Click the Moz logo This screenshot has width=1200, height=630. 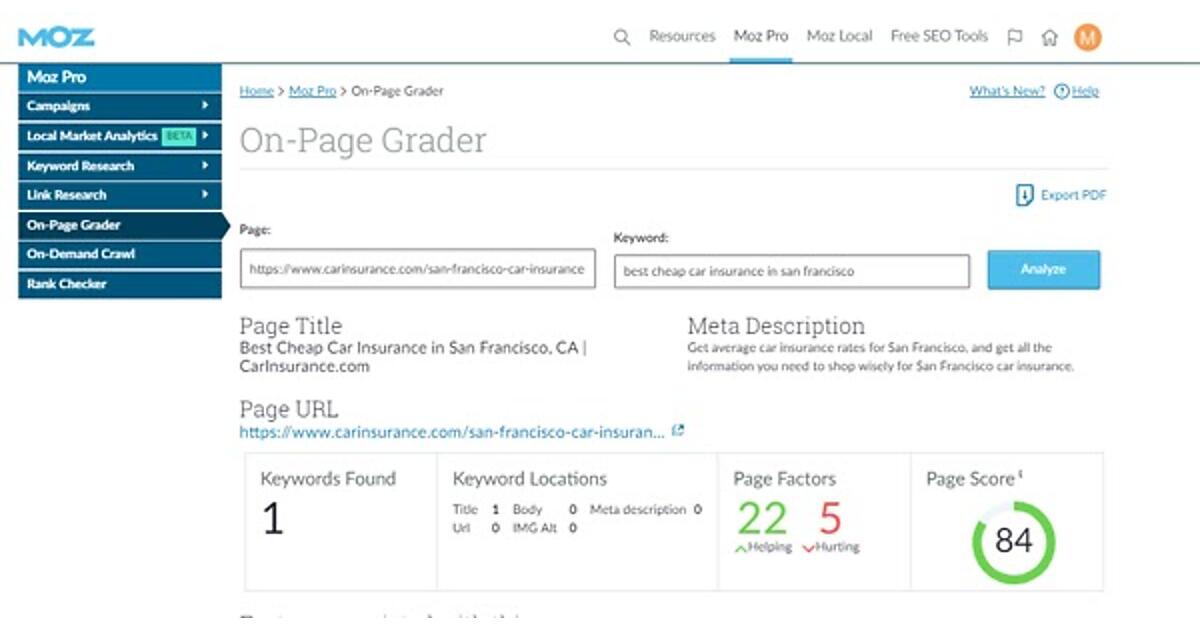pyautogui.click(x=56, y=37)
